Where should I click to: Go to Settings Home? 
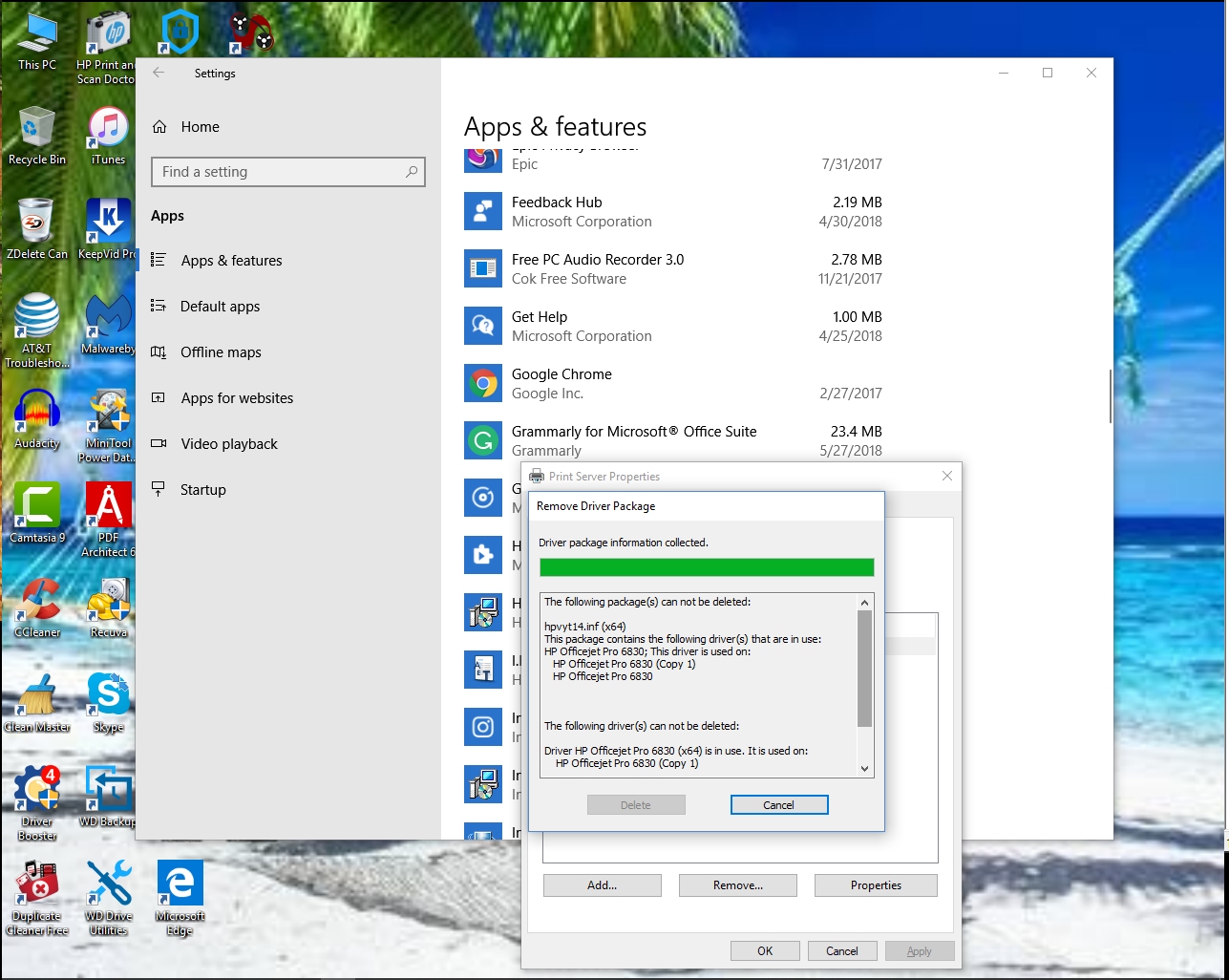tap(200, 127)
